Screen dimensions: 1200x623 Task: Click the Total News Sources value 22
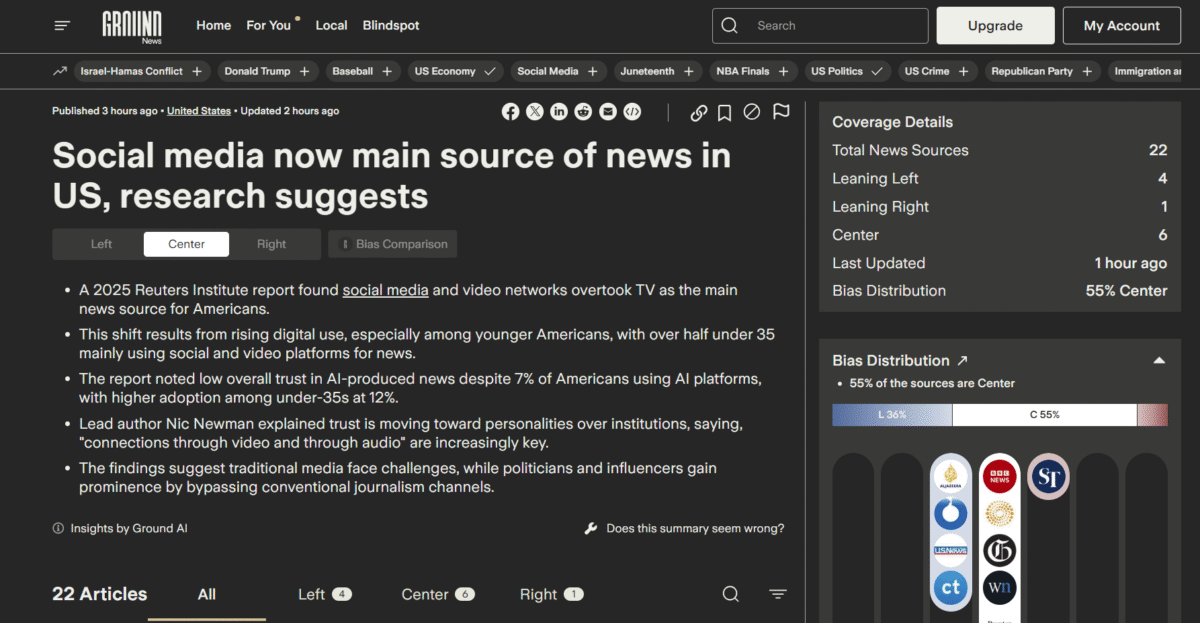pos(1158,150)
